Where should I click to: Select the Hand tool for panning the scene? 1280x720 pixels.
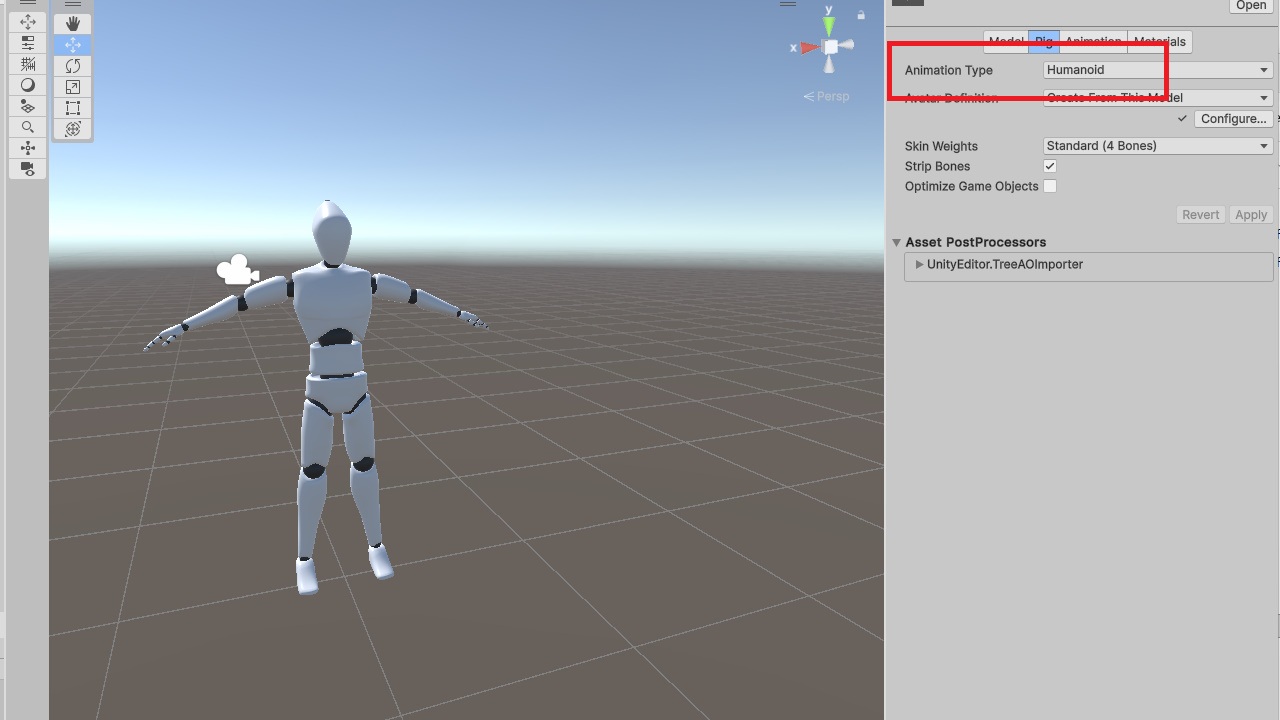pyautogui.click(x=72, y=23)
